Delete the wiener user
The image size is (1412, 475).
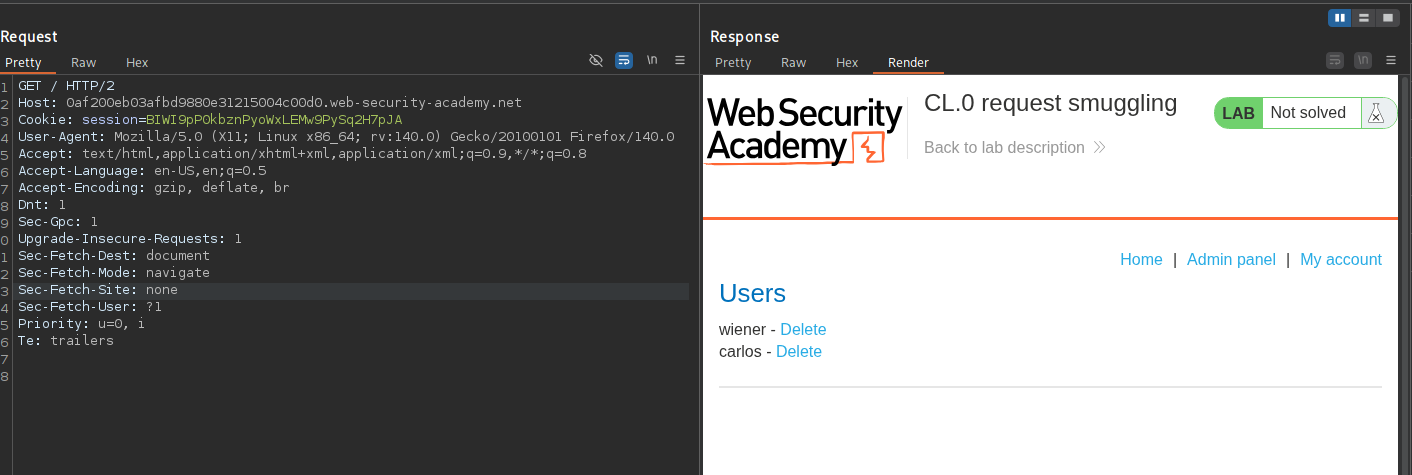click(x=803, y=330)
